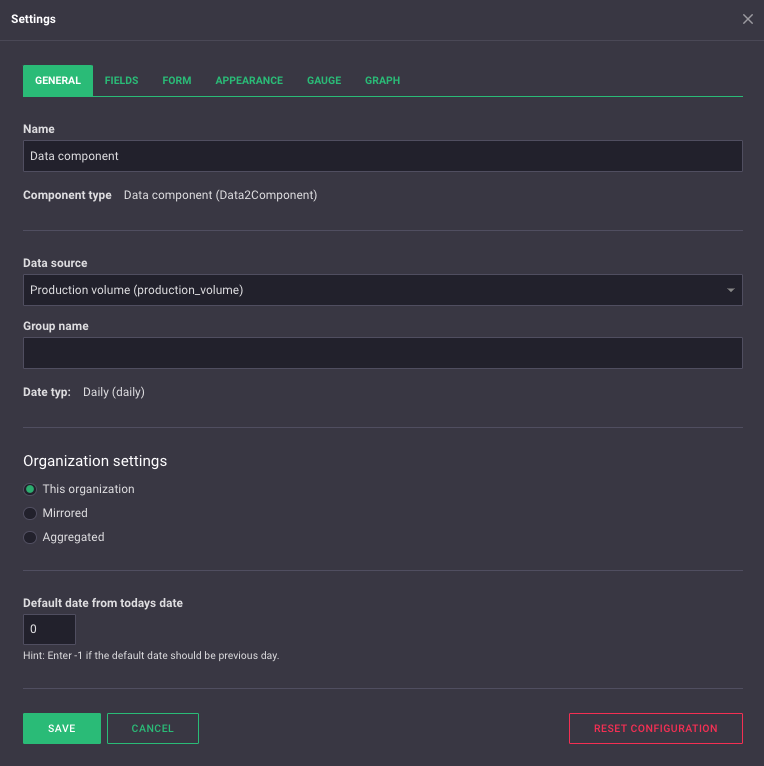Switch to the General tab
This screenshot has height=766, width=764.
(58, 81)
